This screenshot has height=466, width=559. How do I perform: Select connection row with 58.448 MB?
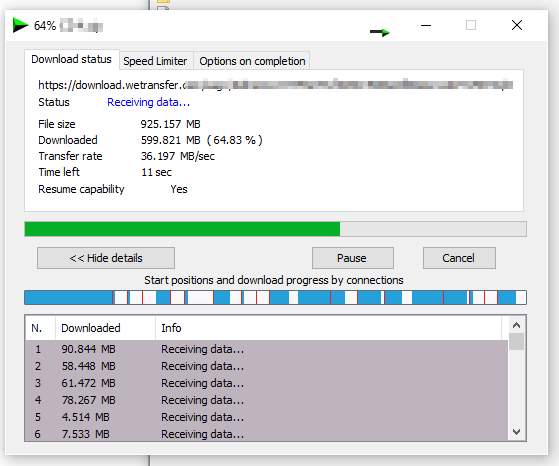(267, 366)
